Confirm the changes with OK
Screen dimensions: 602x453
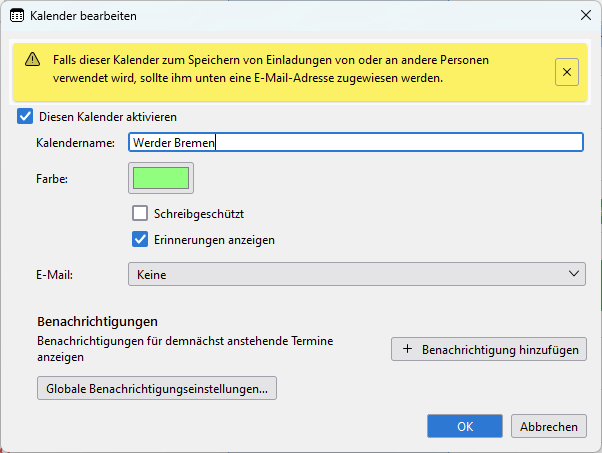[464, 426]
